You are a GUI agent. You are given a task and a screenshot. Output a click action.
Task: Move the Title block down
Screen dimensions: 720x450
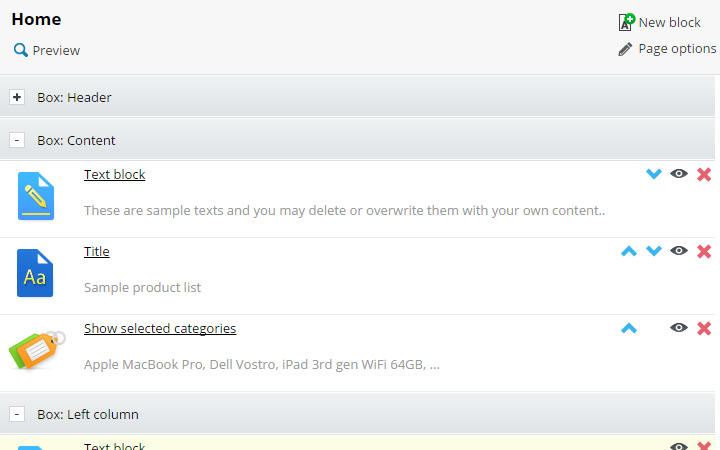tap(654, 251)
